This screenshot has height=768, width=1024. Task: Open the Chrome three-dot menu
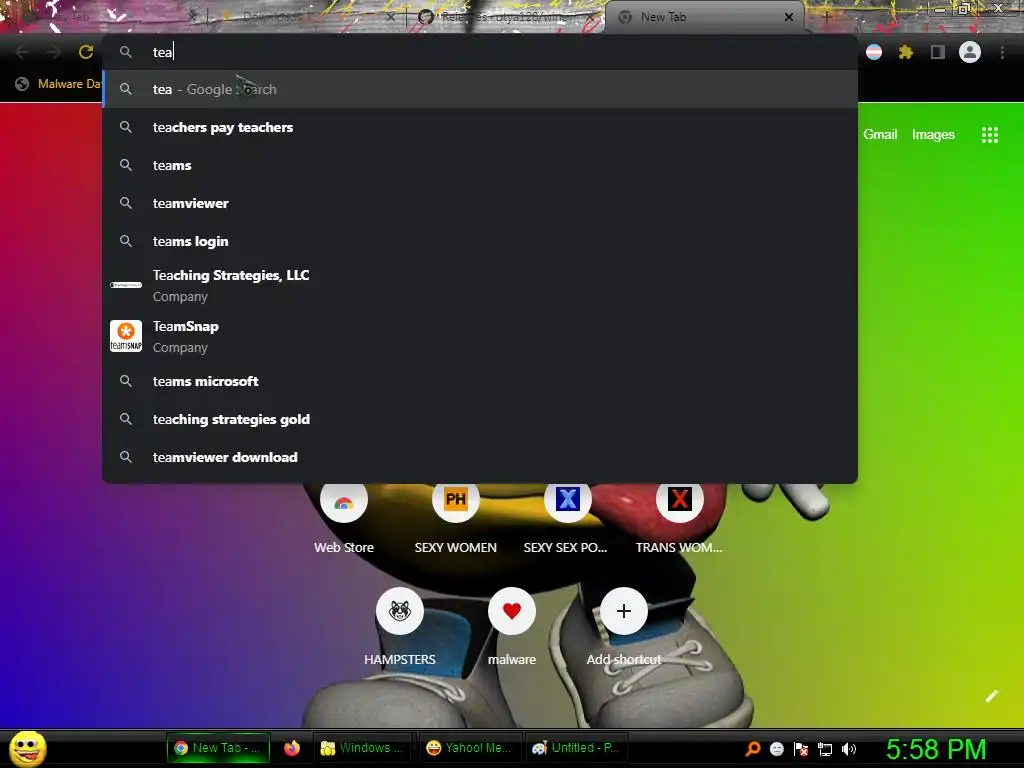(x=1002, y=52)
